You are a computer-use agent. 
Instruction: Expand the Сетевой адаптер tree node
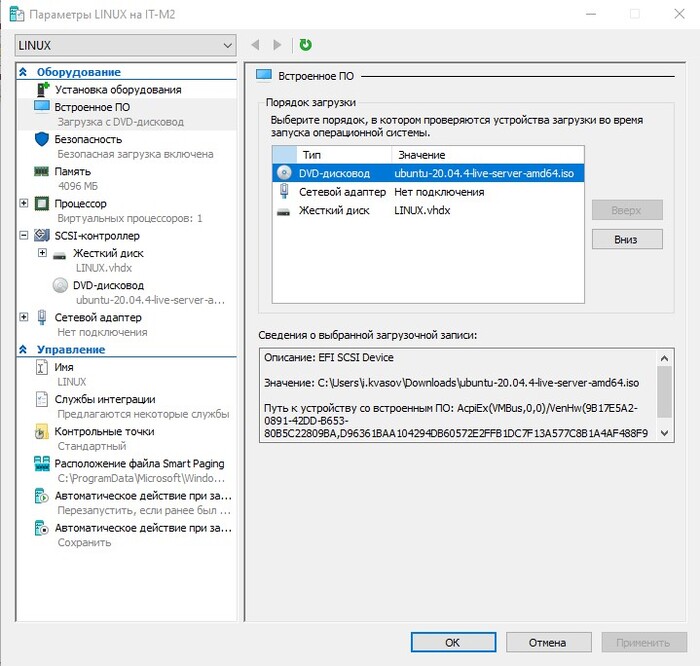[24, 318]
